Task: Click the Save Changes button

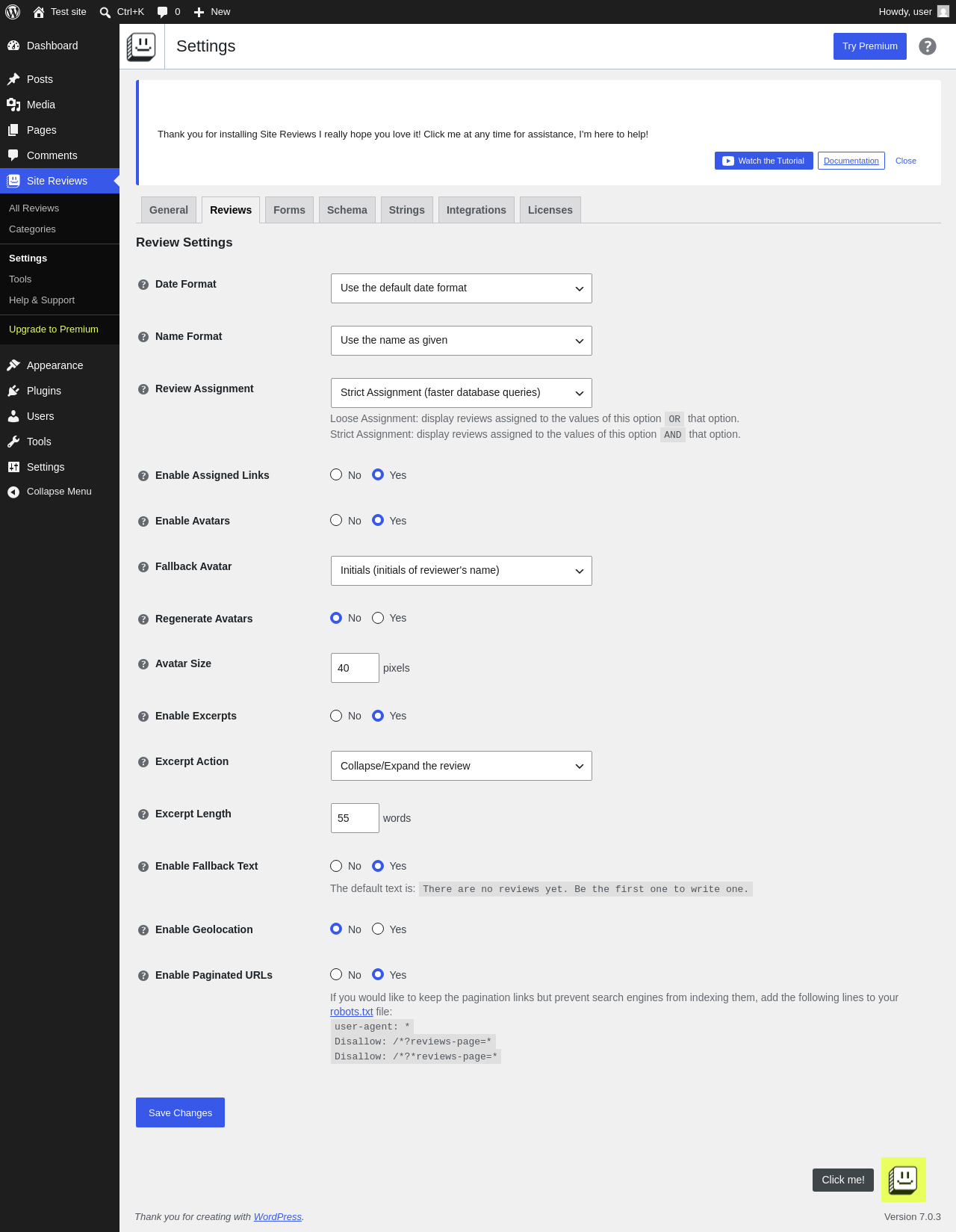Action: [x=180, y=1112]
